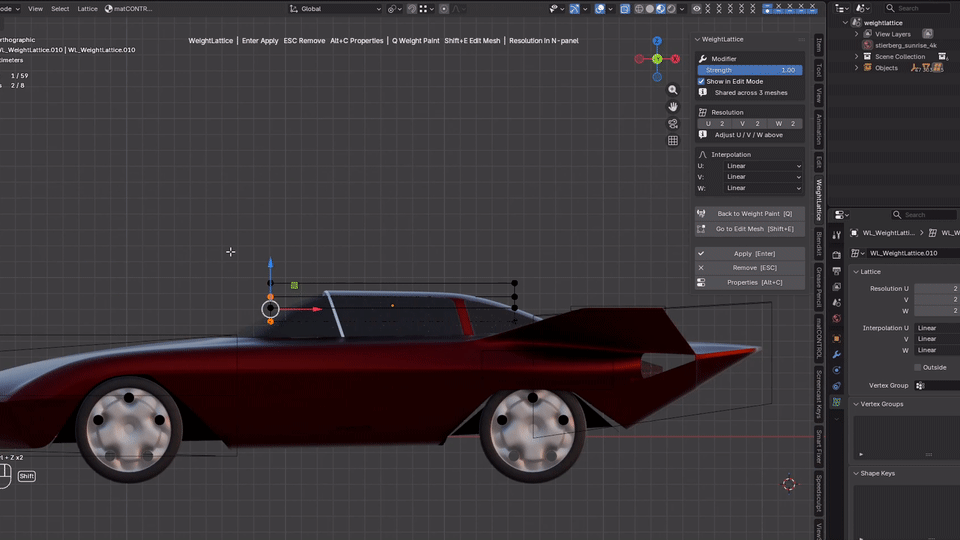Open the Modifiers wrench tab icon
The width and height of the screenshot is (960, 540).
pyautogui.click(x=836, y=354)
